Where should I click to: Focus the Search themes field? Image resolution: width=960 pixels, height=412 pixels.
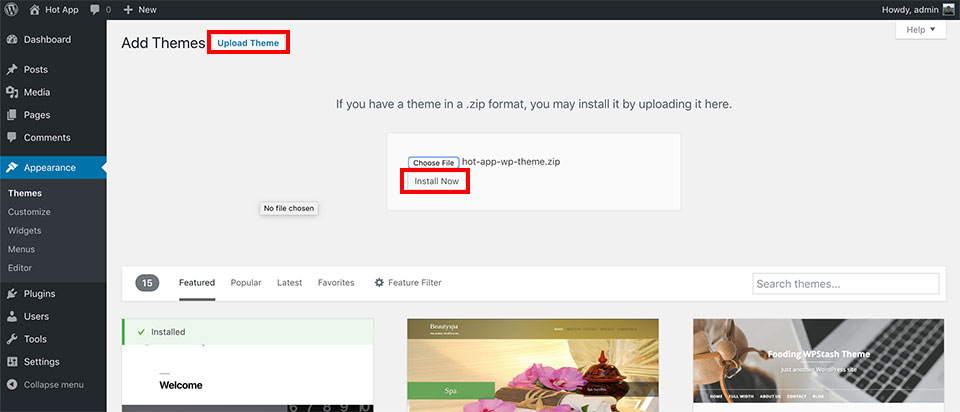(x=846, y=283)
